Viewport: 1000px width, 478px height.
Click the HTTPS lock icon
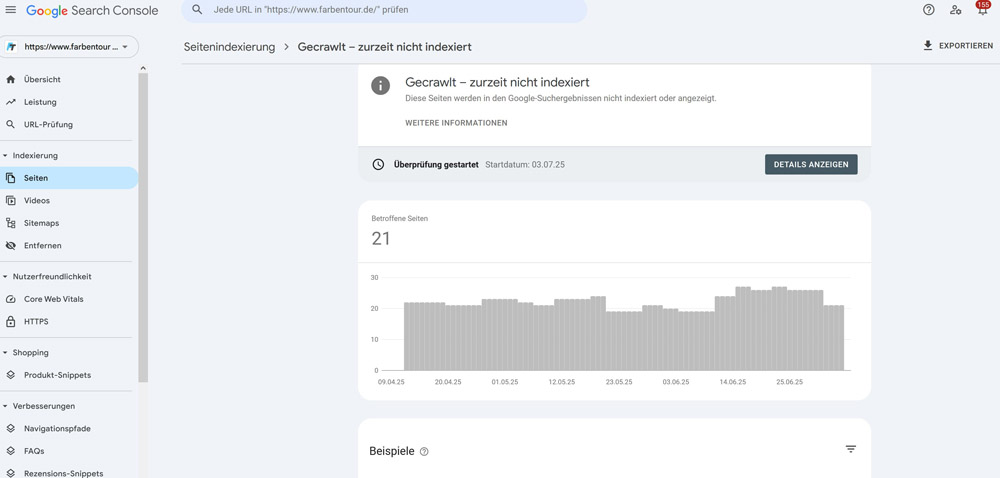(x=10, y=322)
